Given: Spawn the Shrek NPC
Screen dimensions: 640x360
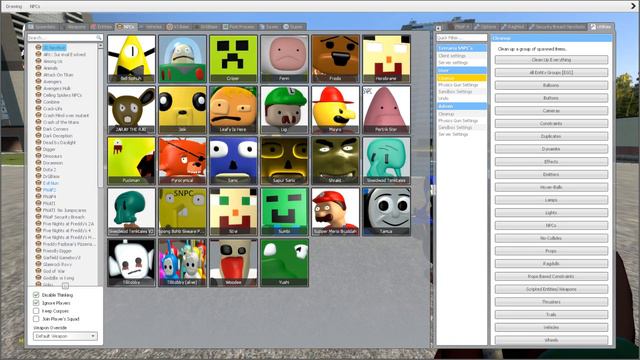Looking at the screenshot, I should point(336,161).
